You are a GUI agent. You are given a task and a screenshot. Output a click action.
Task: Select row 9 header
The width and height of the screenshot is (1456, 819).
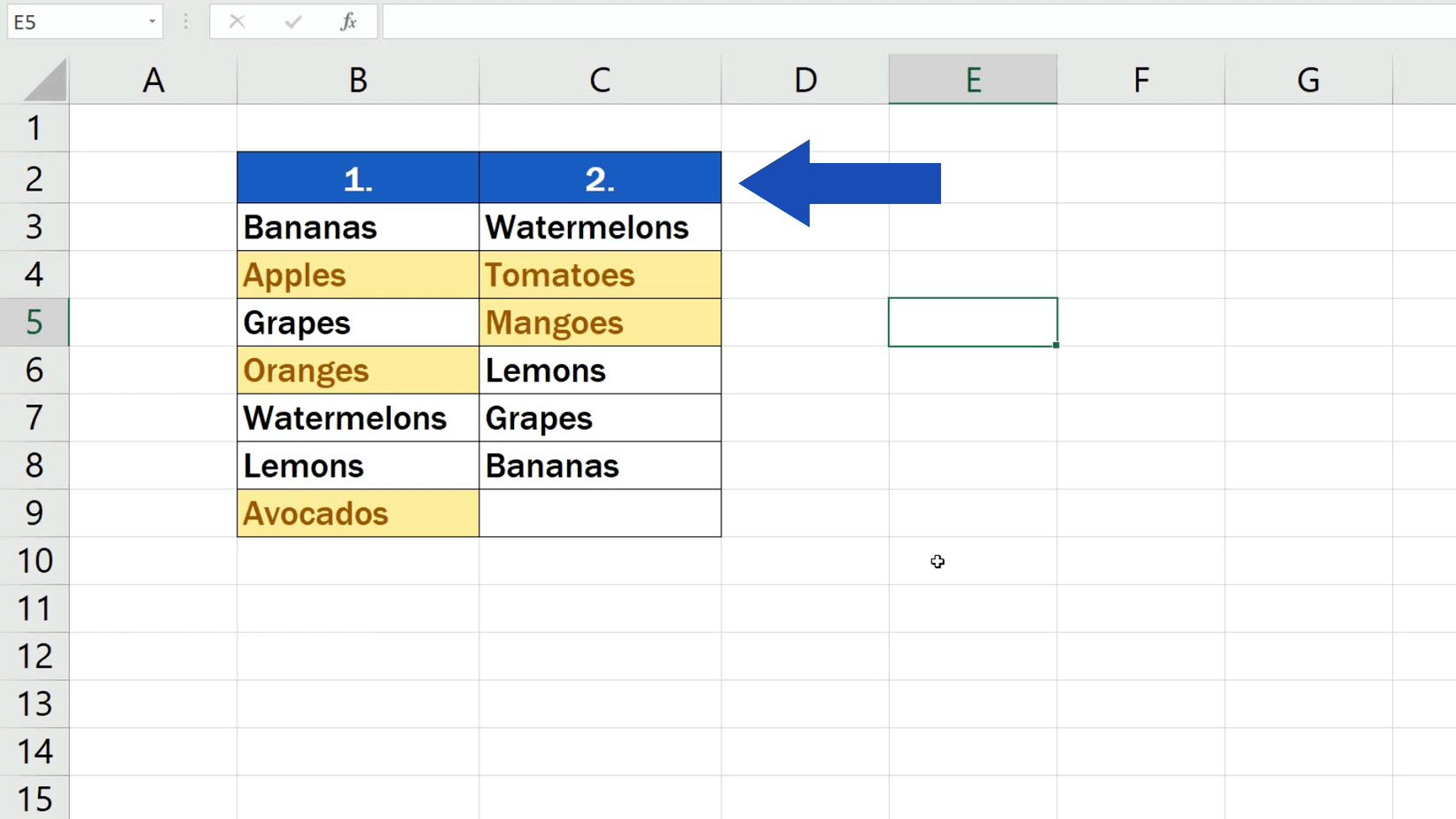(35, 513)
